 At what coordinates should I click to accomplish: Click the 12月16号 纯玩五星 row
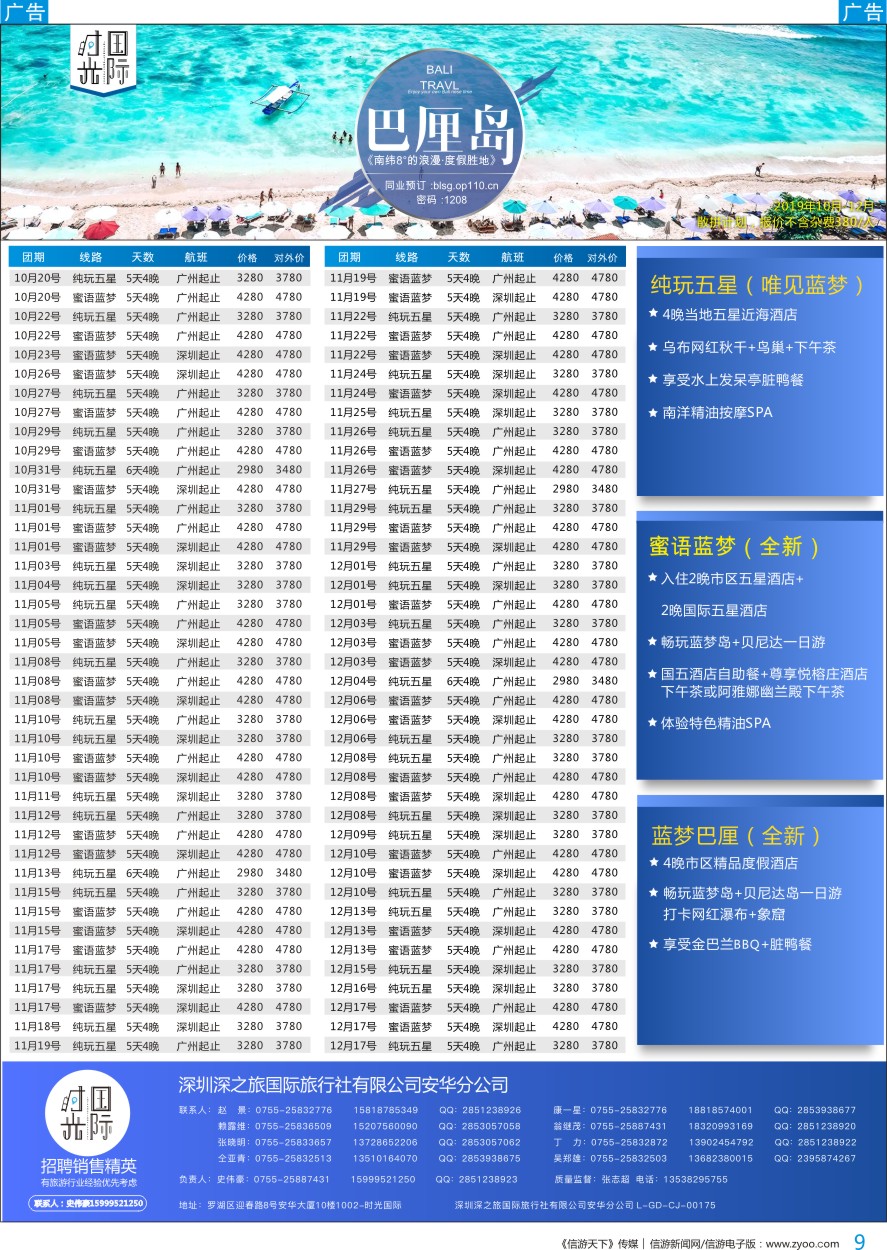(475, 988)
